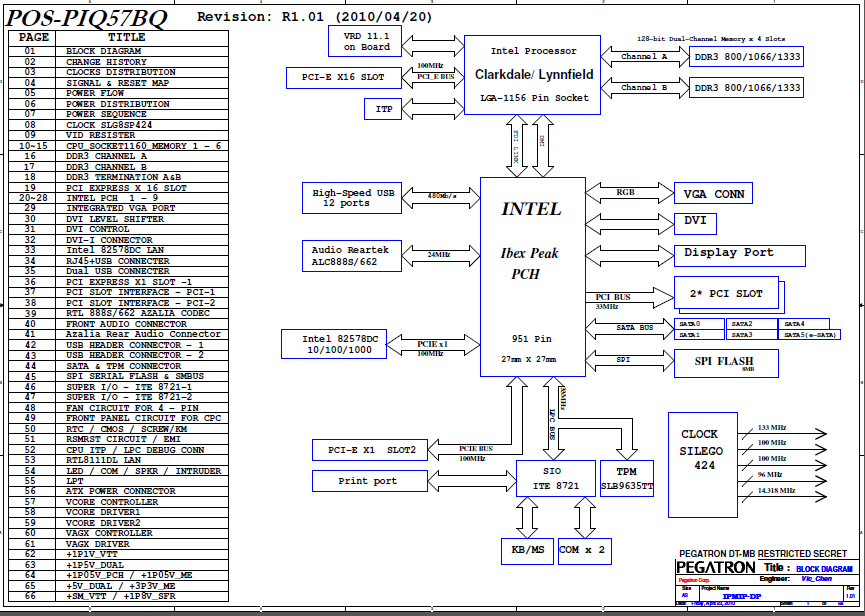
Task: Click the VRD 11.1 on Board box
Action: click(366, 41)
